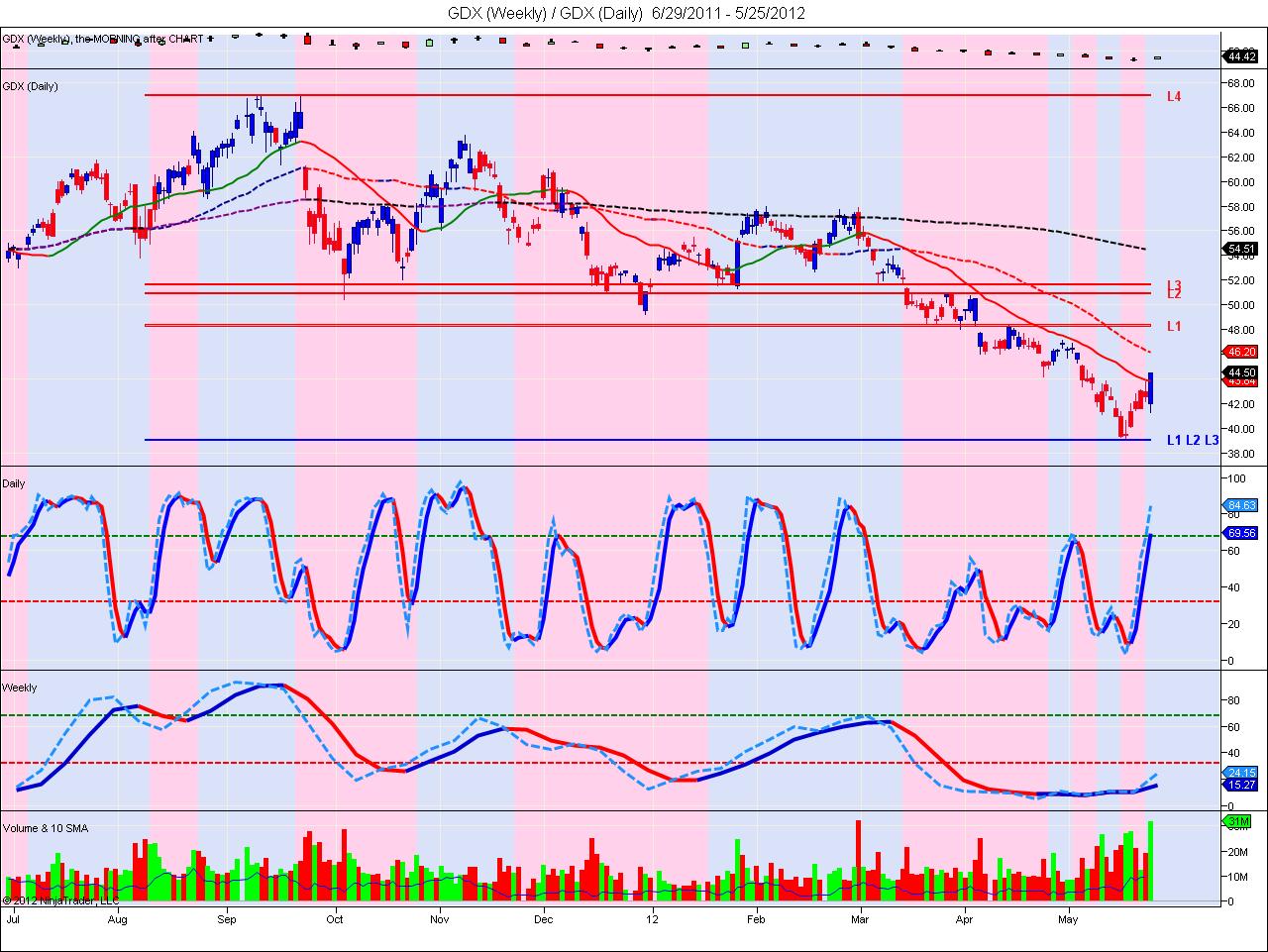Select the 'GDX (Daily)' price panel label

pyautogui.click(x=31, y=86)
